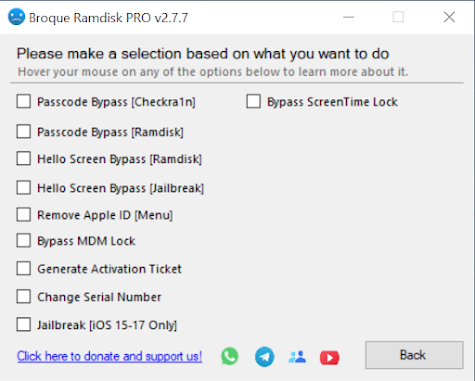Viewport: 475px width, 381px height.
Task: Check Change Serial Number option
Action: [24, 296]
